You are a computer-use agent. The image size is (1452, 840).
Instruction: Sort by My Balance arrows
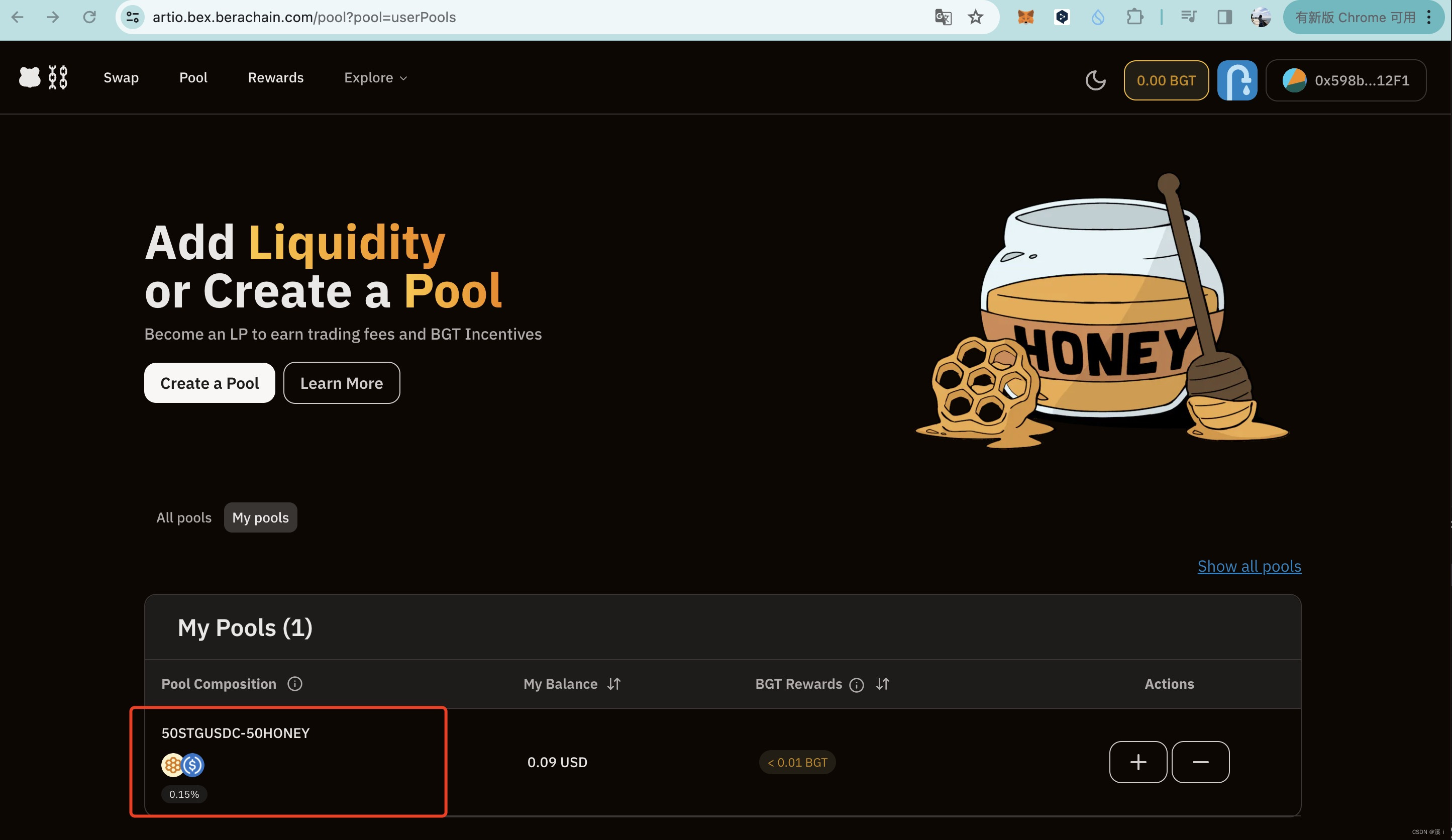coord(614,684)
